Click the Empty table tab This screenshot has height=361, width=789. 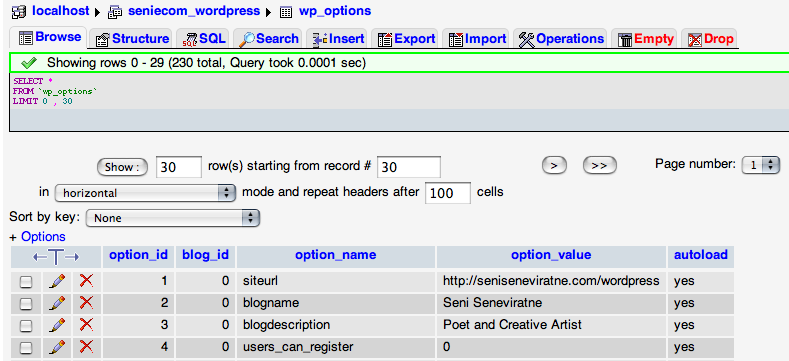[x=644, y=39]
